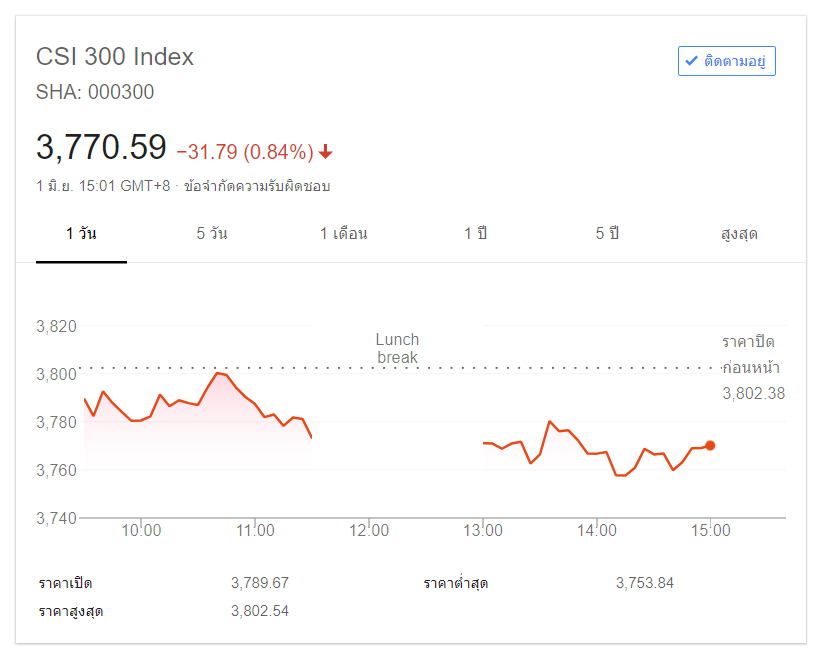Click the Lunch break label on chart
Viewport: 820px width, 653px height.
(x=397, y=348)
